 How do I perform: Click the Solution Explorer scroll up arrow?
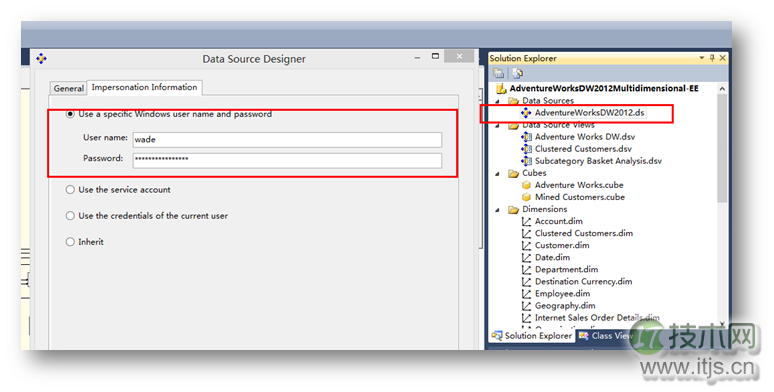click(x=722, y=89)
